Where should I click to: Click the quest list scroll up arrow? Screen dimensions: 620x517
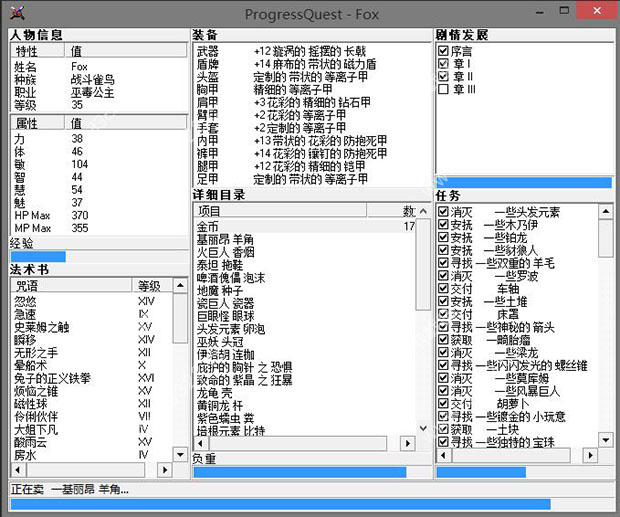coord(605,211)
